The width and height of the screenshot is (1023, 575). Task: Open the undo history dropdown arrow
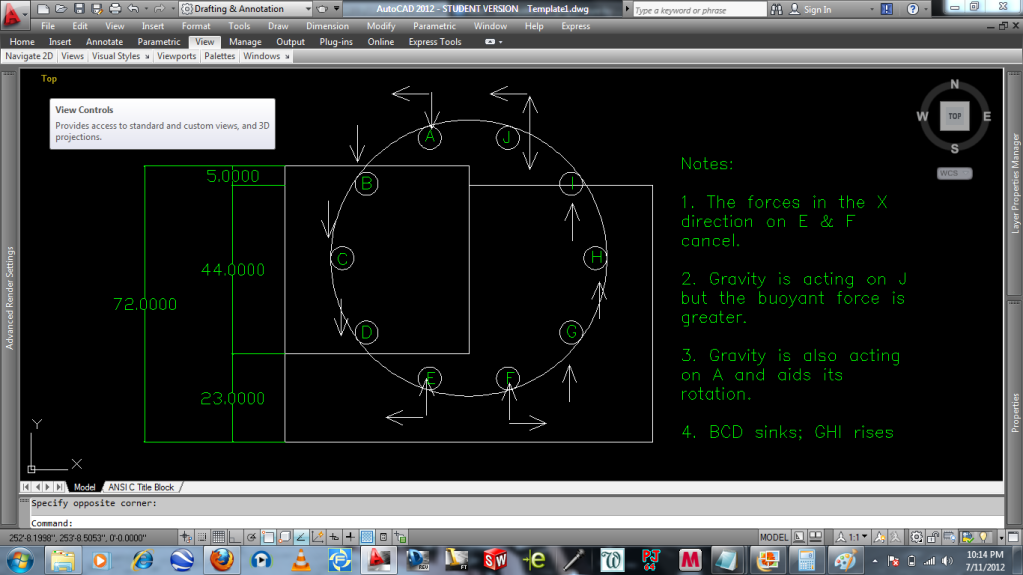pyautogui.click(x=145, y=9)
